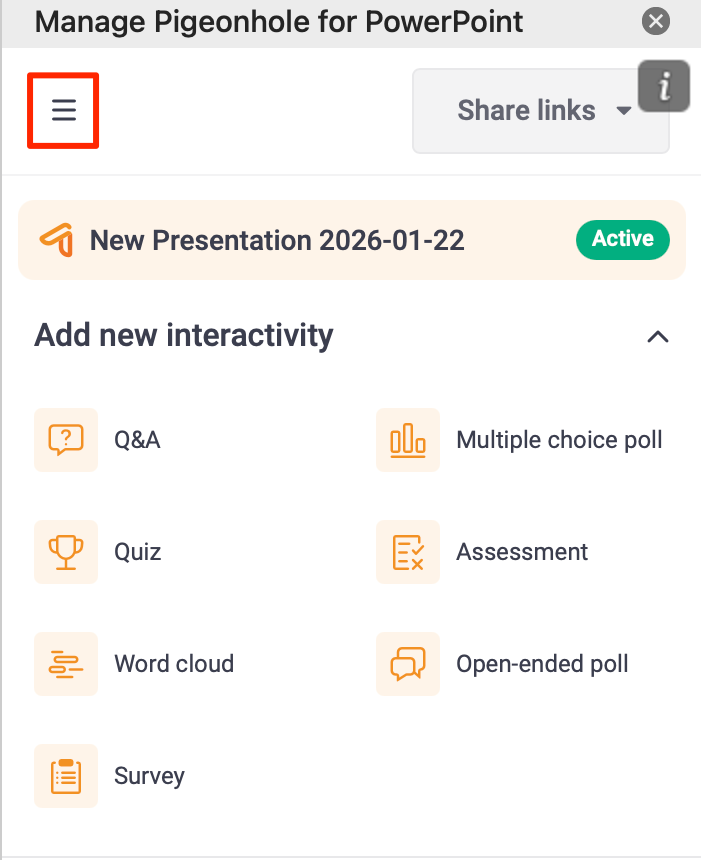Choose the Survey text label
The image size is (701, 860).
[x=149, y=776]
